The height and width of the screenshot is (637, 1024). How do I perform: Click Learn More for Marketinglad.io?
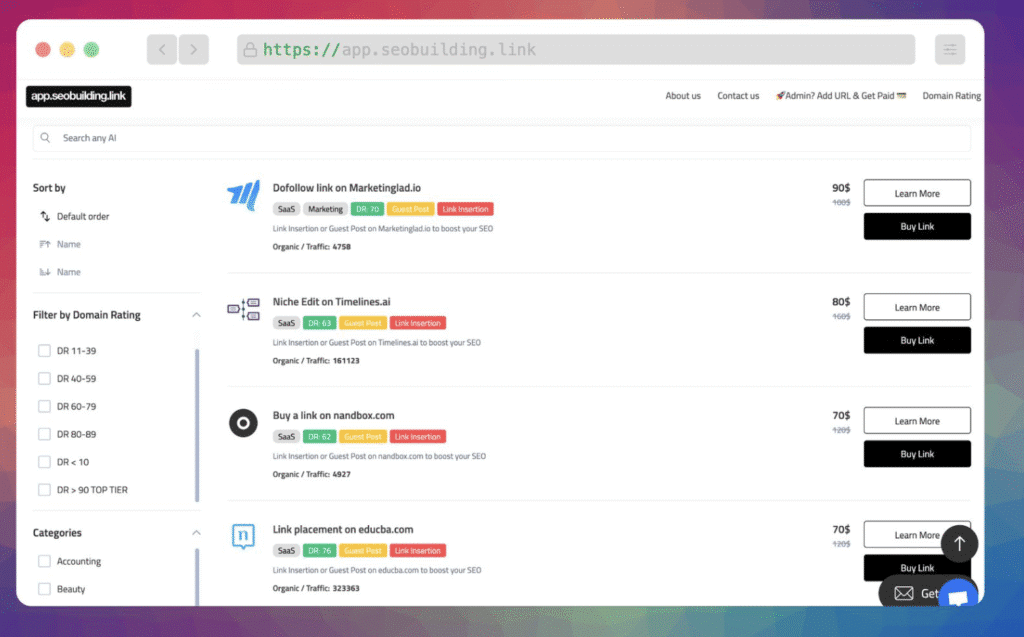[x=917, y=193]
